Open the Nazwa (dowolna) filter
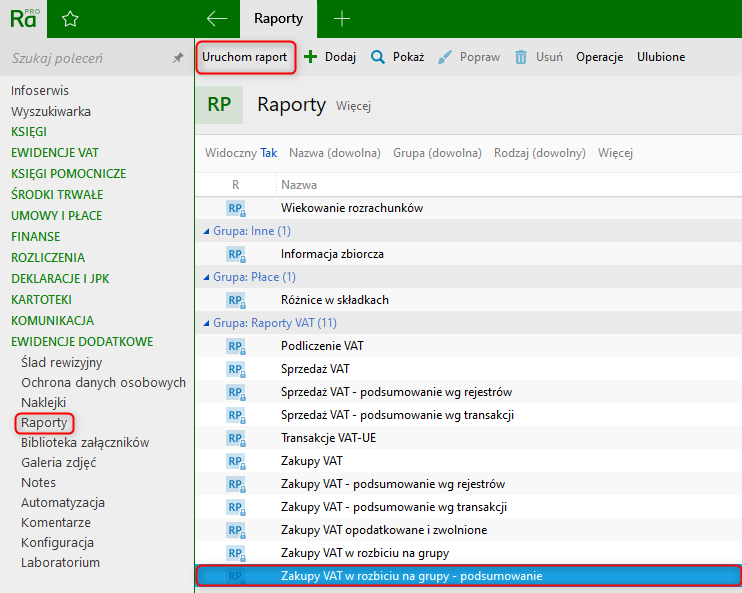 pyautogui.click(x=334, y=153)
